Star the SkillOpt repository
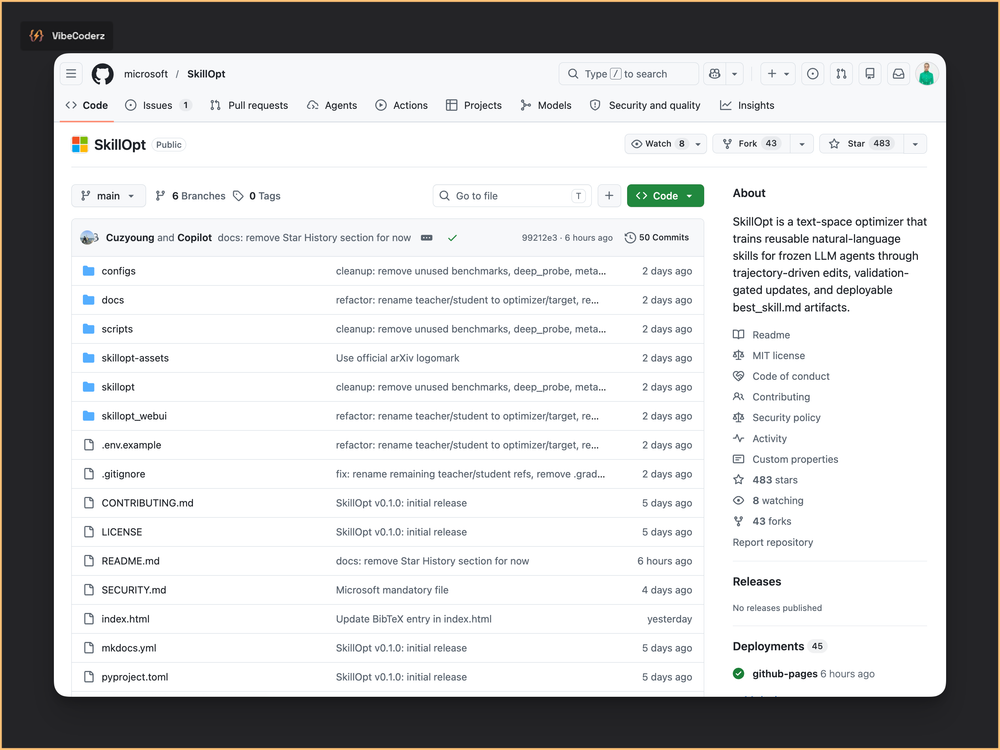This screenshot has width=1000, height=750. [862, 143]
